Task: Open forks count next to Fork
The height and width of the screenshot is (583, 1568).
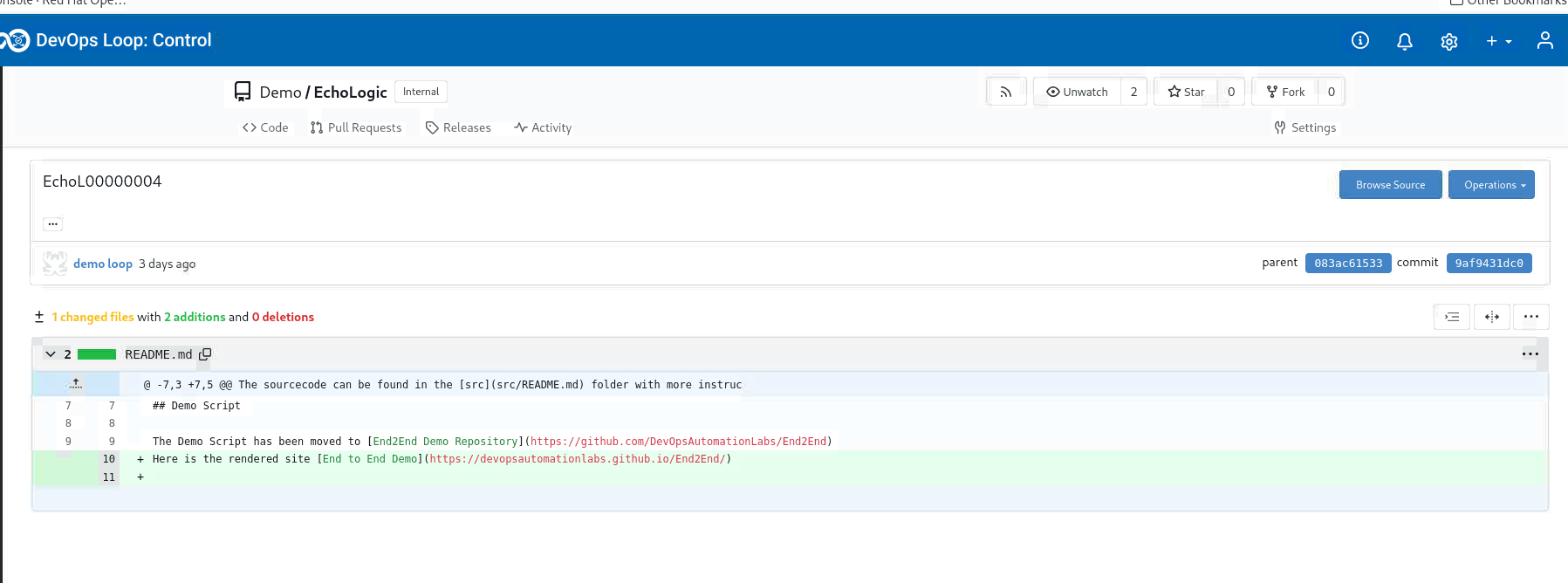Action: click(x=1331, y=92)
